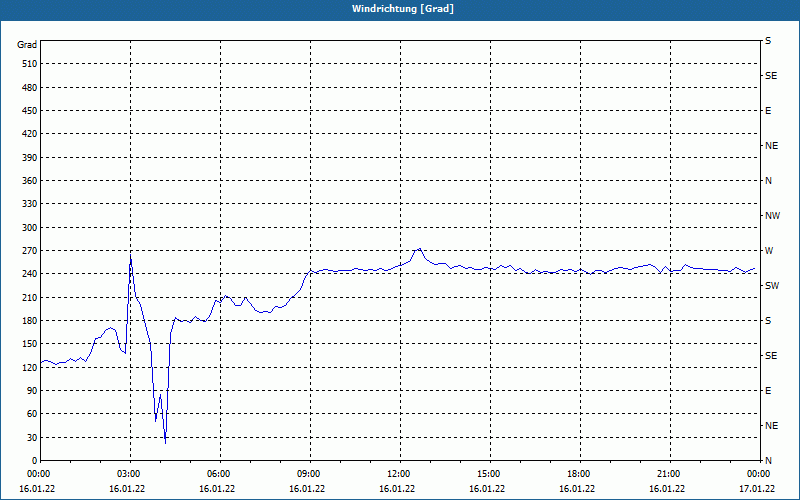This screenshot has height=500, width=800.
Task: Click the blue line's lowest dip near 30 degrees
Action: pos(165,443)
